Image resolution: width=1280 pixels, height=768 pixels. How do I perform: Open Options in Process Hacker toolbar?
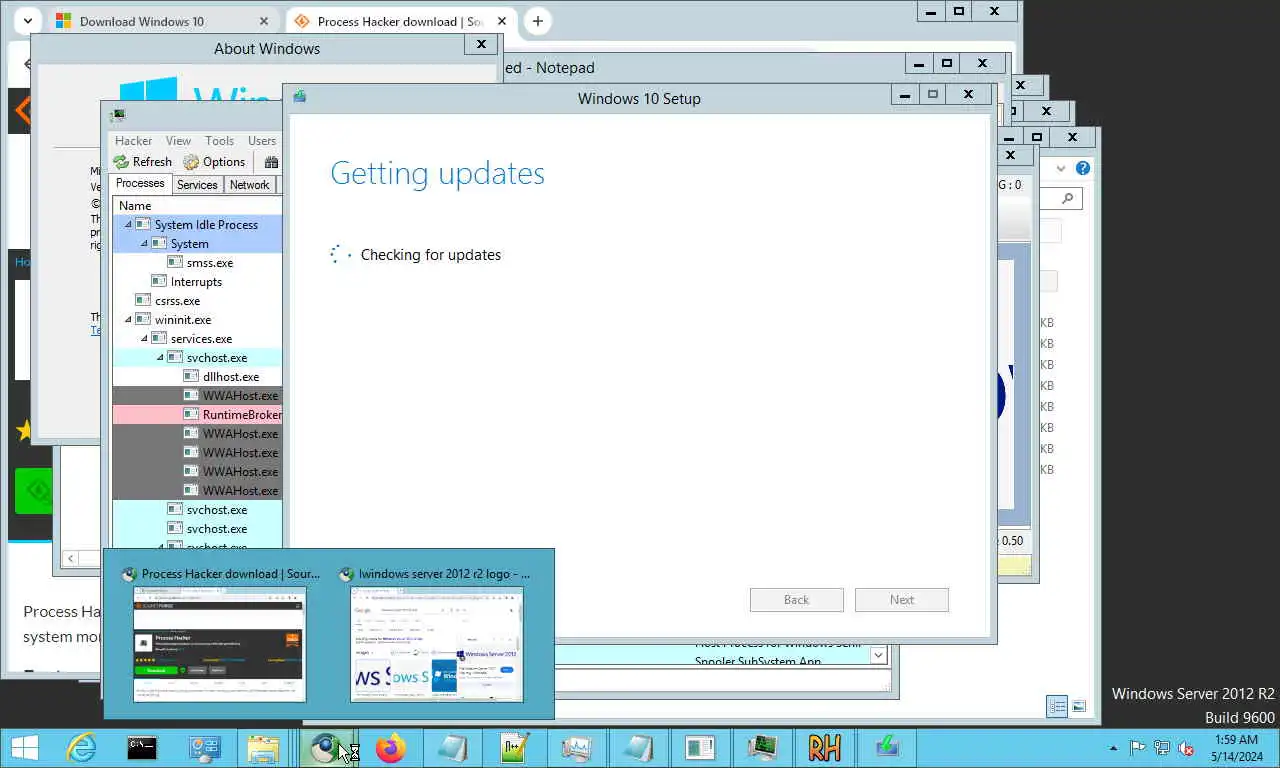[x=214, y=162]
